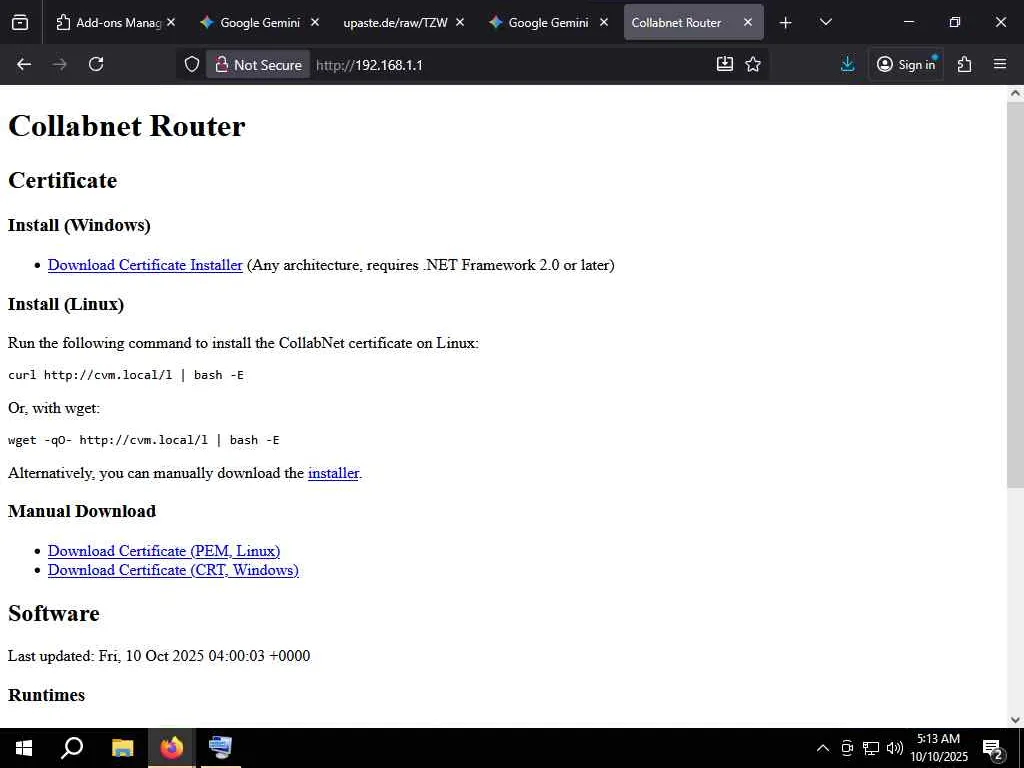Open the computer management taskbar app

pos(220,748)
